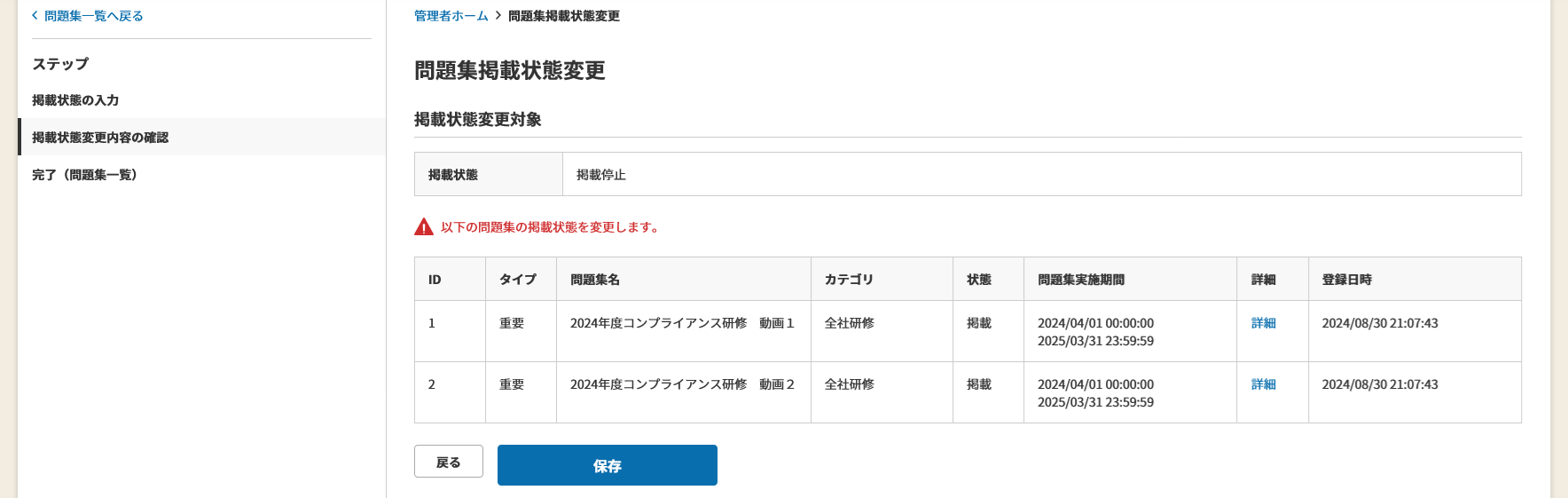
Task: Click the breadcrumb arrow after 管理者ホーム
Action: pos(498,16)
